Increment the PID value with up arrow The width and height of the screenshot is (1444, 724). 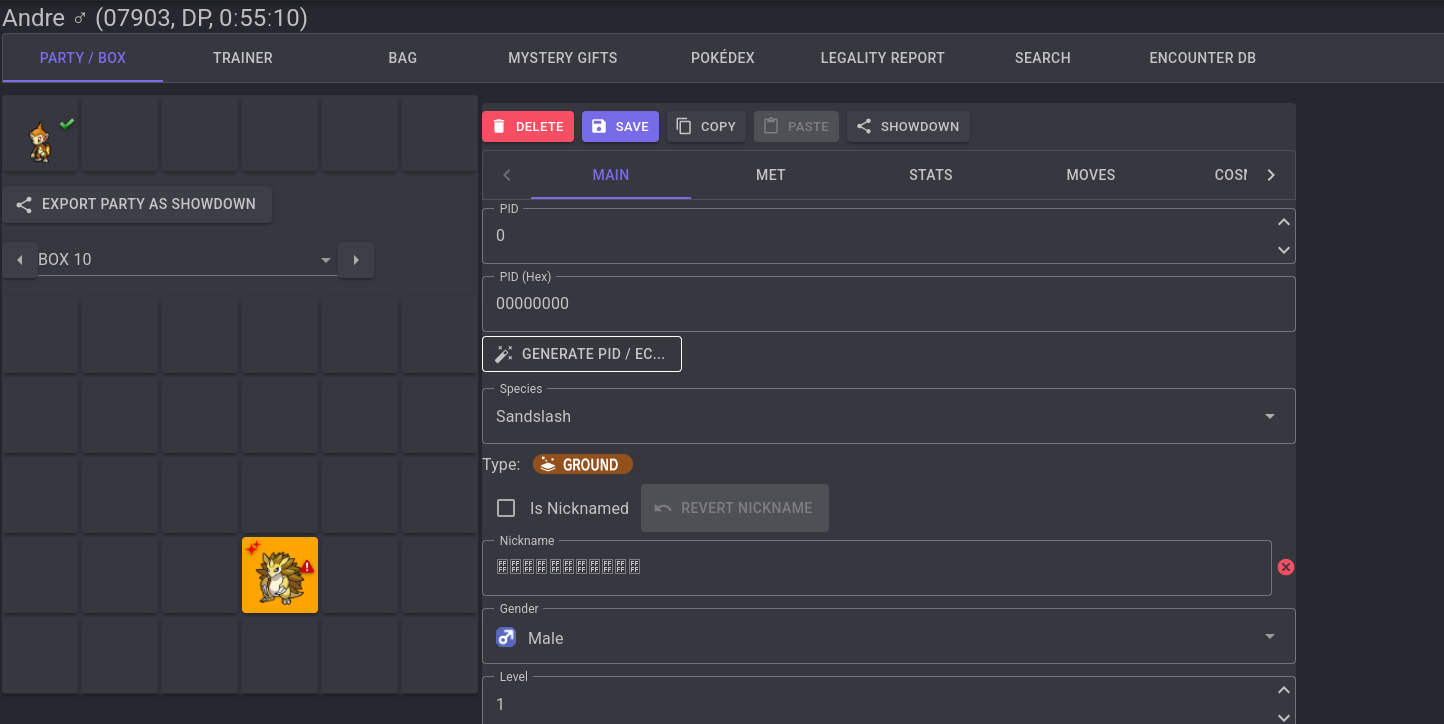pos(1284,223)
